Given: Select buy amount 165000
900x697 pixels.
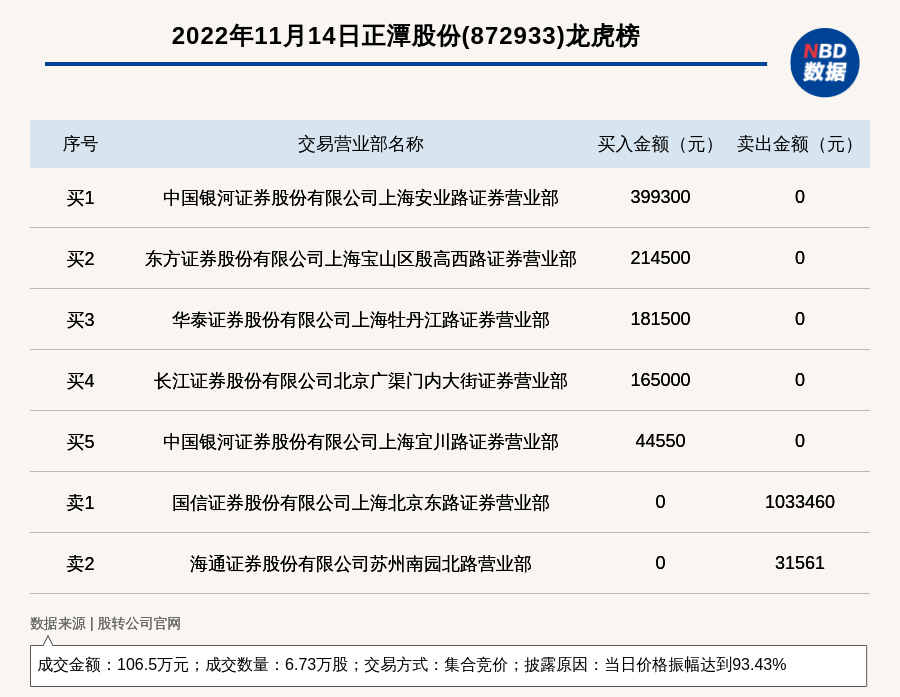Looking at the screenshot, I should [660, 380].
